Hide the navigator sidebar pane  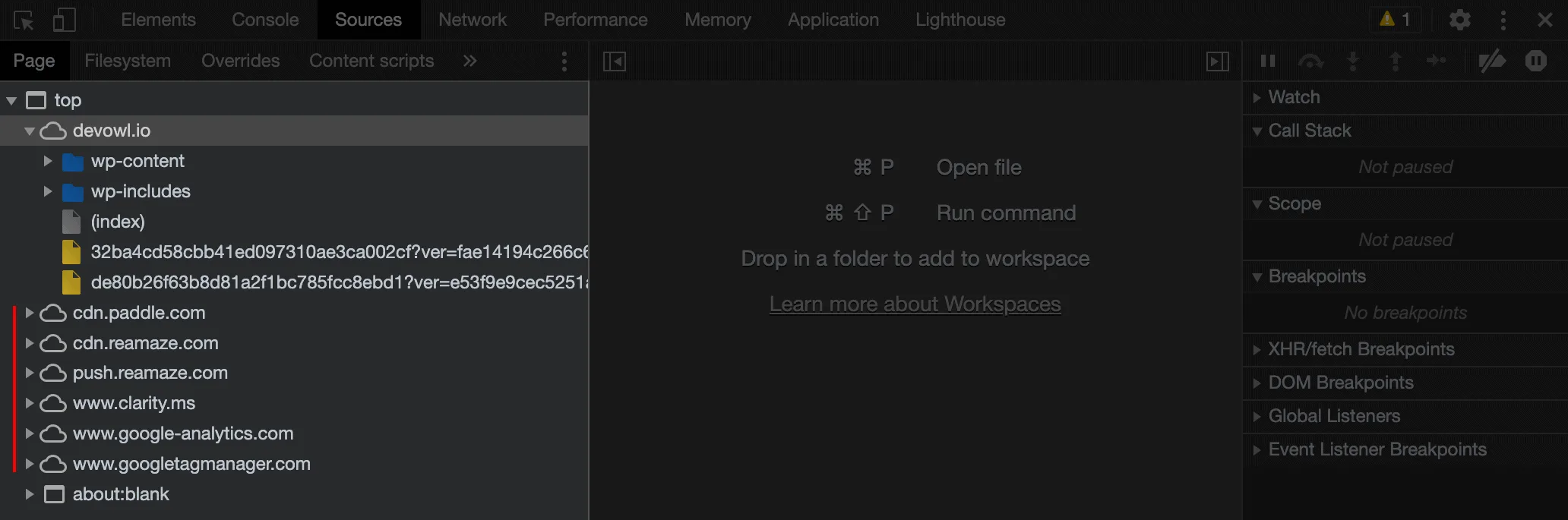pos(614,61)
